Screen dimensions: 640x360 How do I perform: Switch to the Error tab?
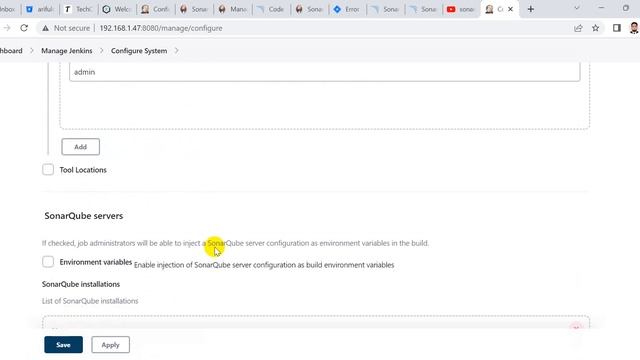point(347,9)
